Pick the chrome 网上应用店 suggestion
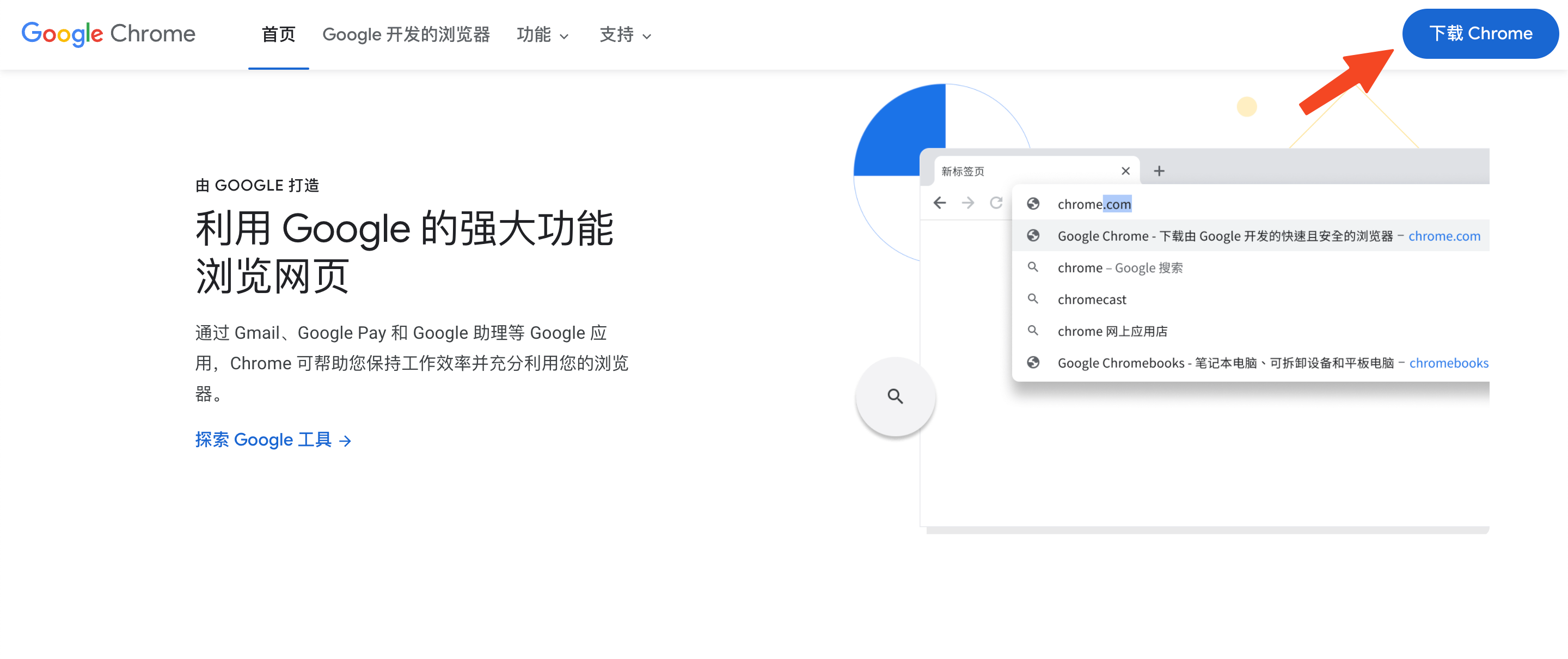Viewport: 1568px width, 659px height. click(x=1112, y=331)
